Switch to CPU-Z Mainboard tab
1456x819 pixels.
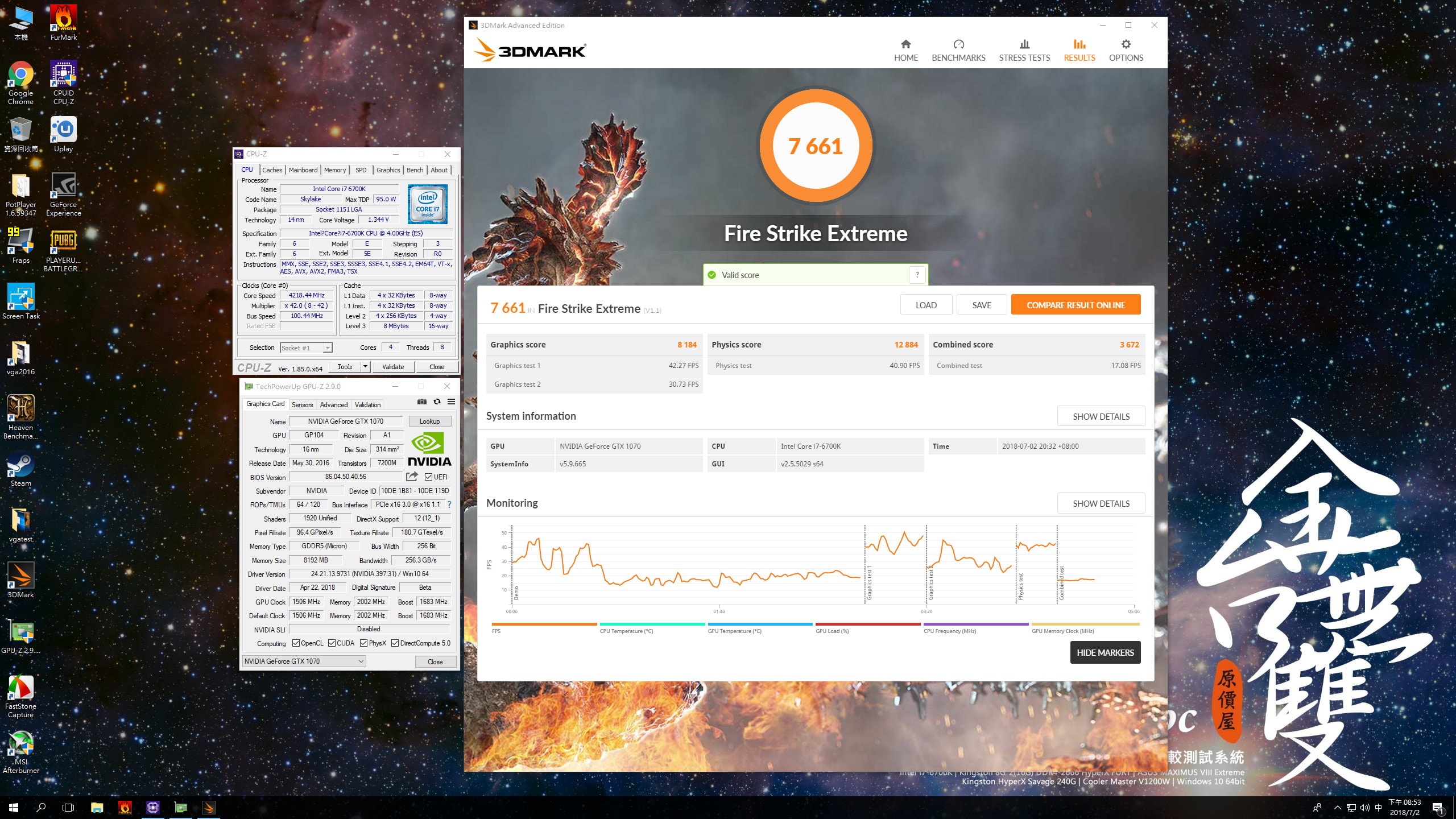(x=303, y=170)
